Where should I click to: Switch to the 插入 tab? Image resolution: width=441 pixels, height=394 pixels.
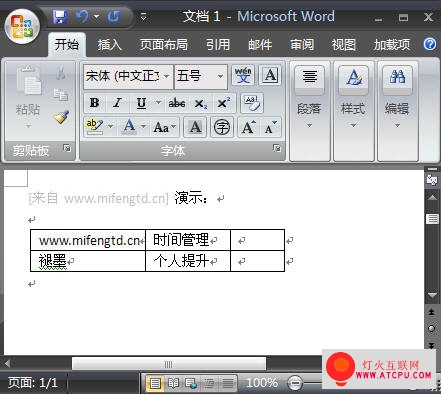tap(109, 44)
